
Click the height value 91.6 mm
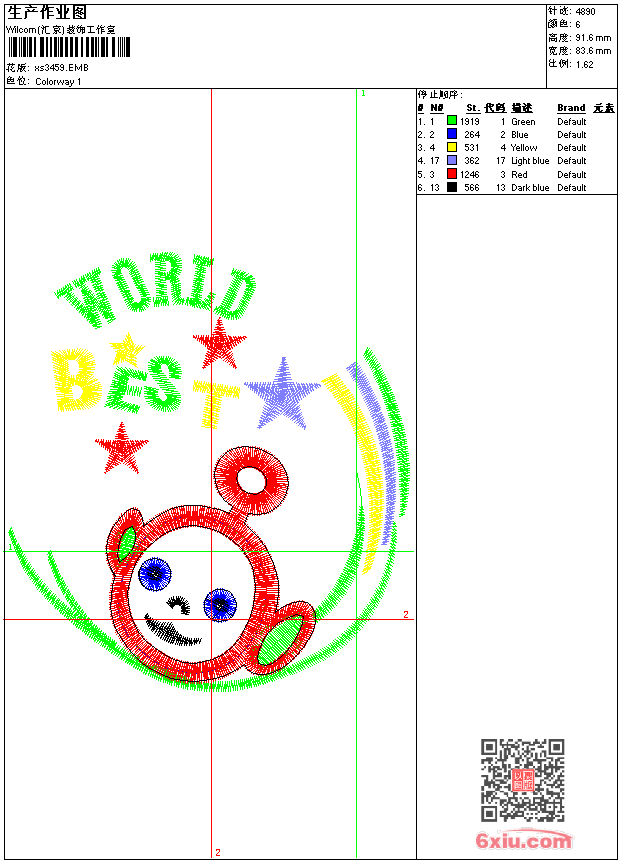593,38
